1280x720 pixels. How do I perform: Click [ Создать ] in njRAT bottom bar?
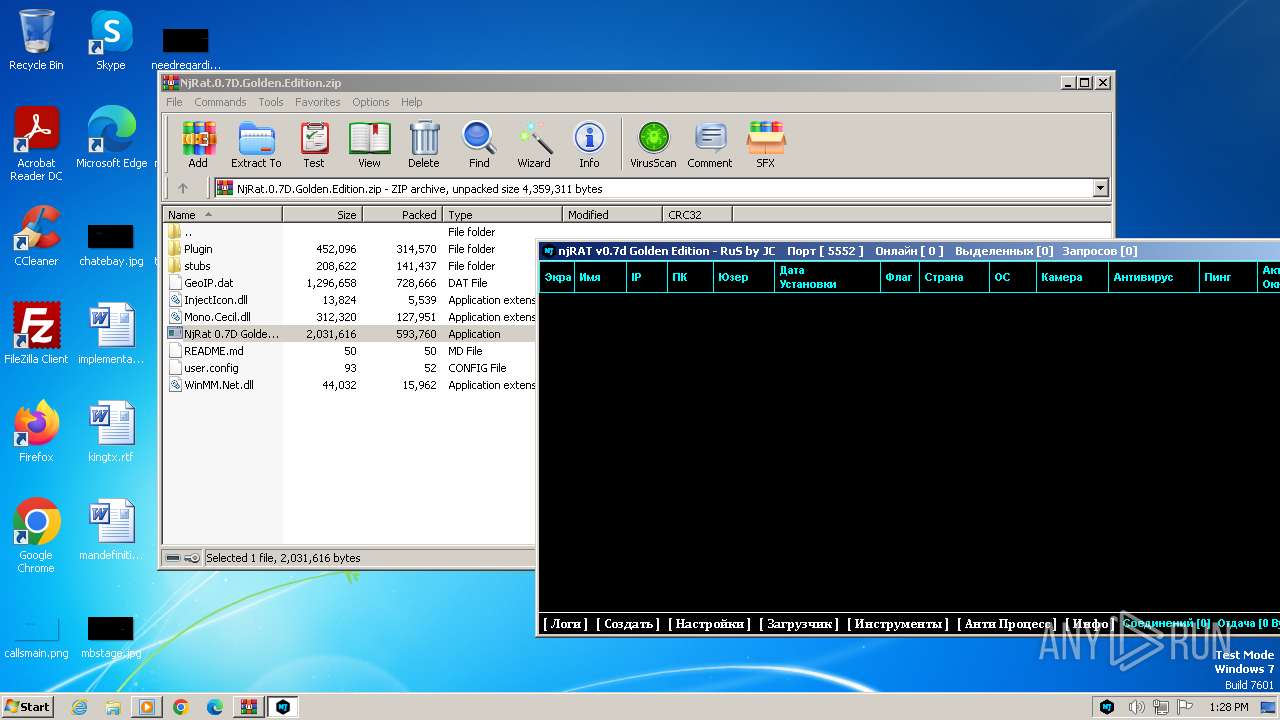click(x=628, y=624)
